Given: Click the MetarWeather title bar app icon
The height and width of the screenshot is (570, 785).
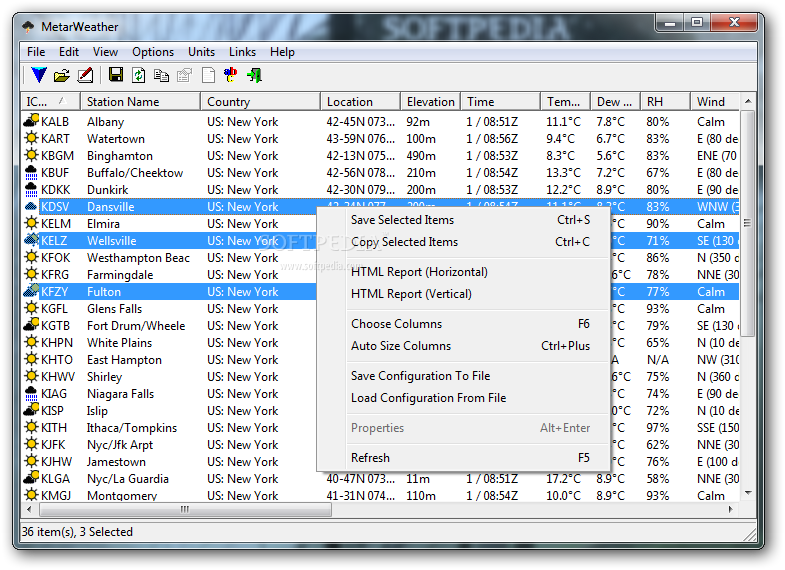Looking at the screenshot, I should (x=29, y=27).
